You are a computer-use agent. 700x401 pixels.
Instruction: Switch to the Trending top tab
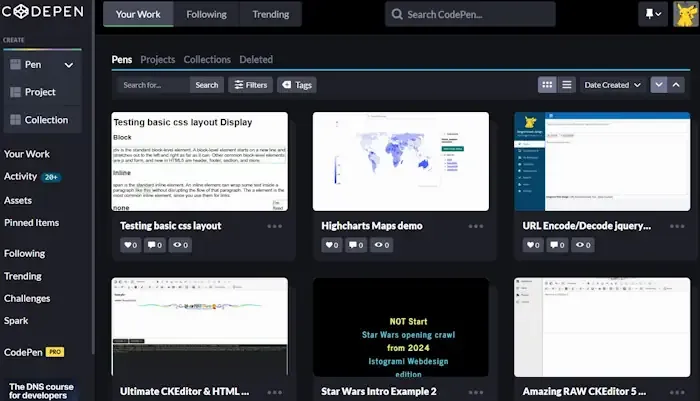(271, 14)
